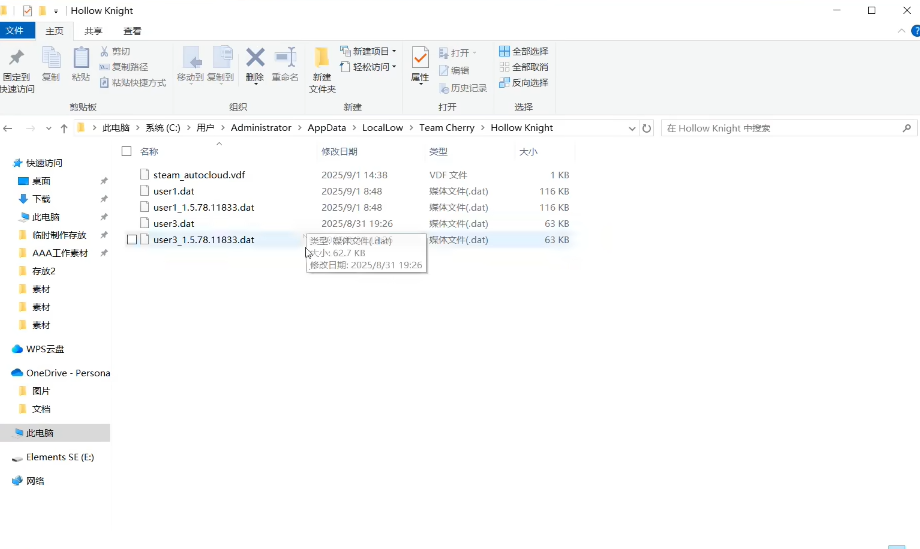The height and width of the screenshot is (549, 920).
Task: Click the Delete X icon
Action: pyautogui.click(x=255, y=58)
